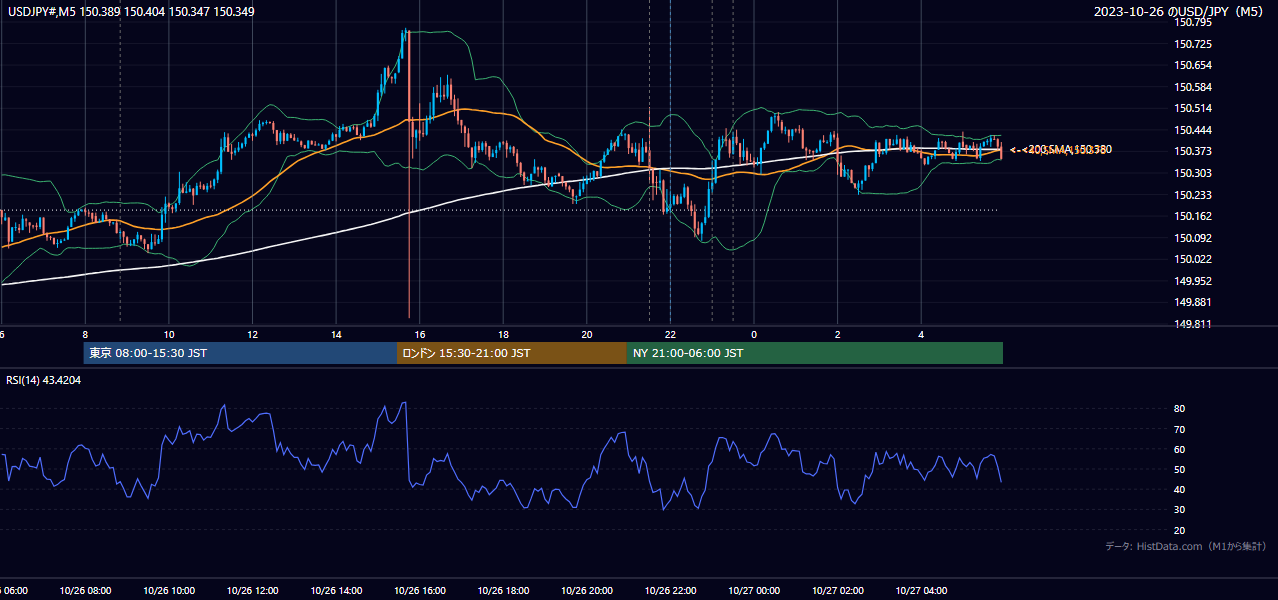Click the bottom date label 10/26 14:00
Screen dimensions: 1278x600
point(335,591)
